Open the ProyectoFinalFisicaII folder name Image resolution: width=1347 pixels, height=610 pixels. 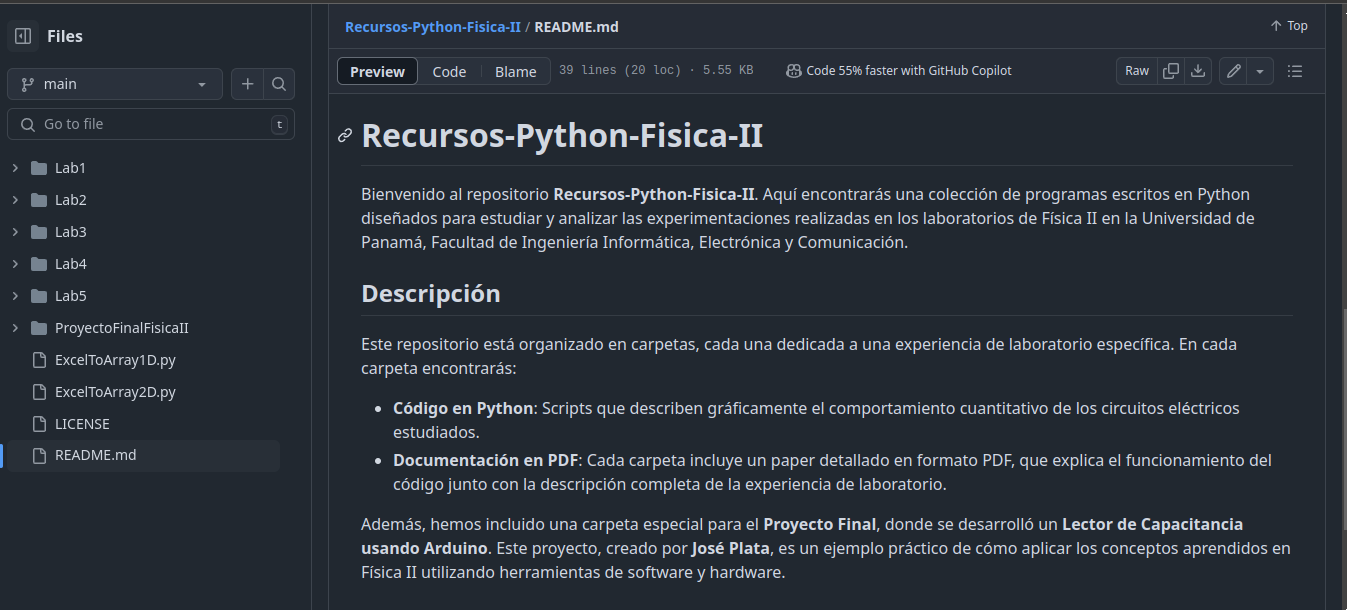tap(122, 328)
